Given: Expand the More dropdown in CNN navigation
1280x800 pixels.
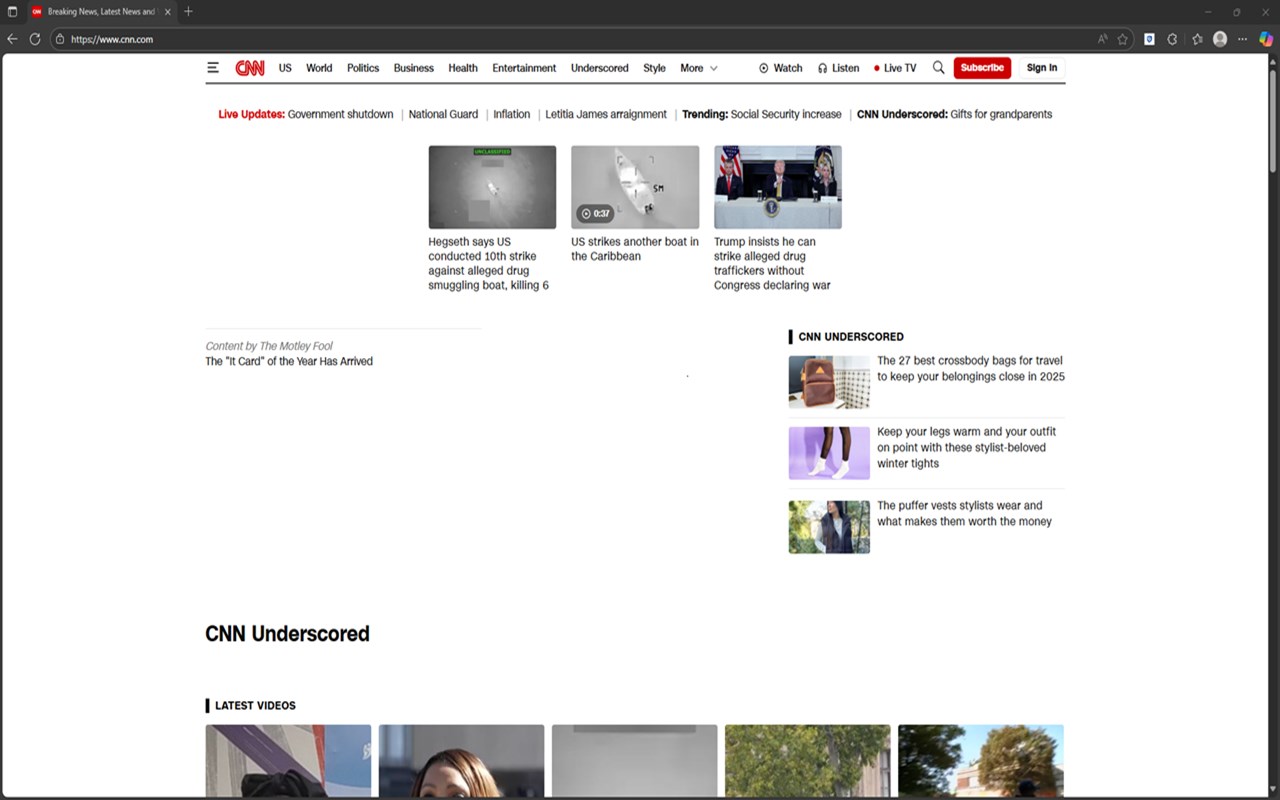Looking at the screenshot, I should tap(699, 68).
